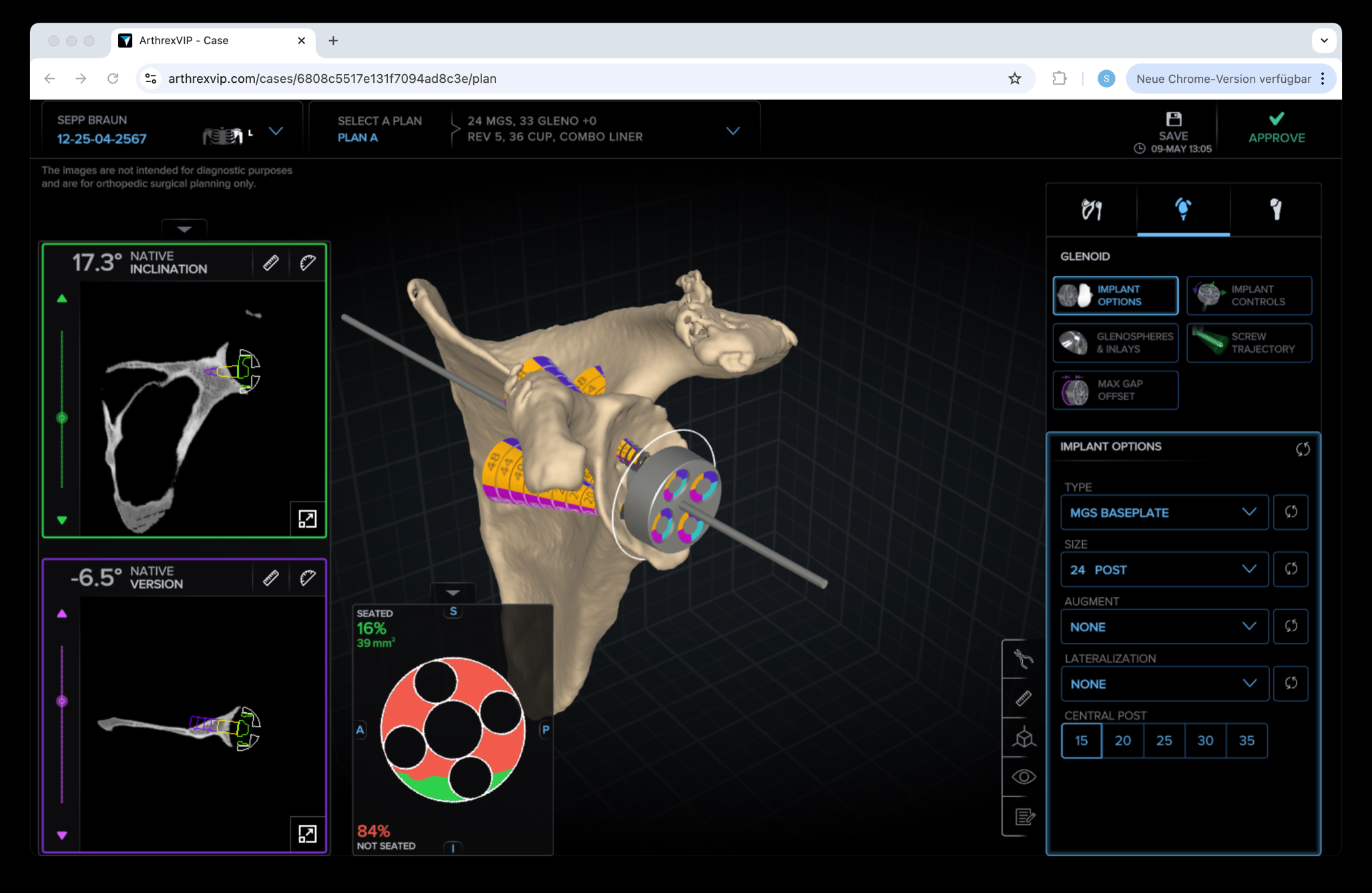Viewport: 1372px width, 893px height.
Task: Click the baseplate seating map circle
Action: pyautogui.click(x=453, y=730)
